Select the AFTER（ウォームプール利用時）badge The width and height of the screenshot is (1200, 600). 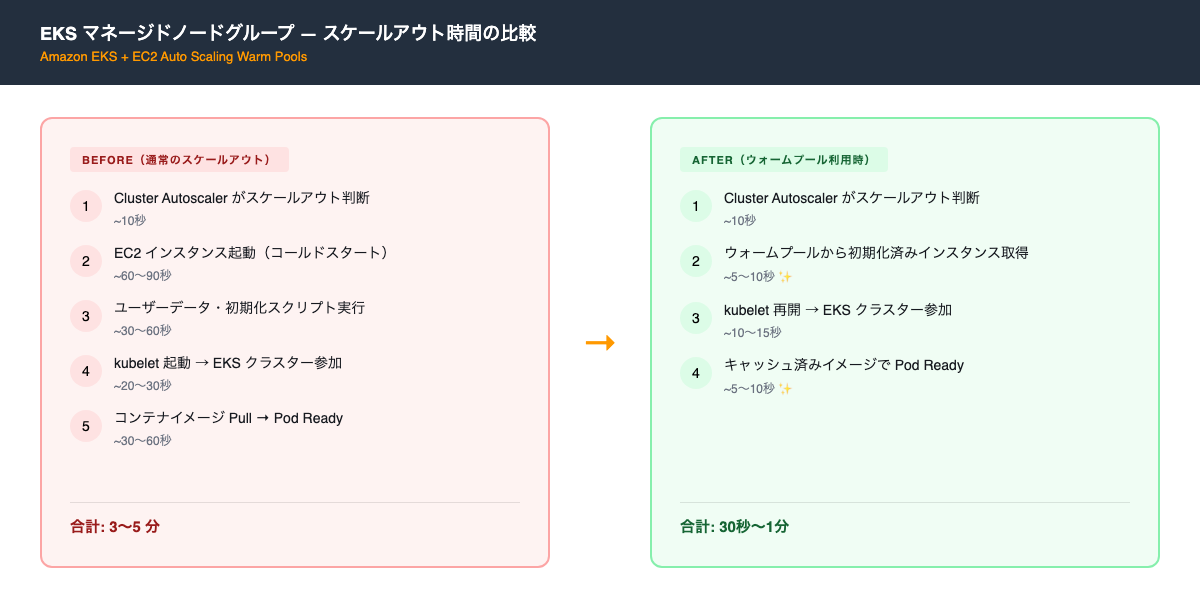coord(785,159)
